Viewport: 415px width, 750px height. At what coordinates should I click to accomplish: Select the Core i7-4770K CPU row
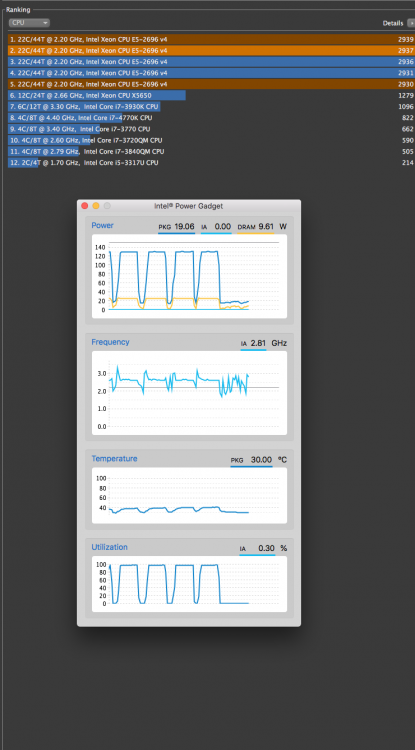point(211,118)
